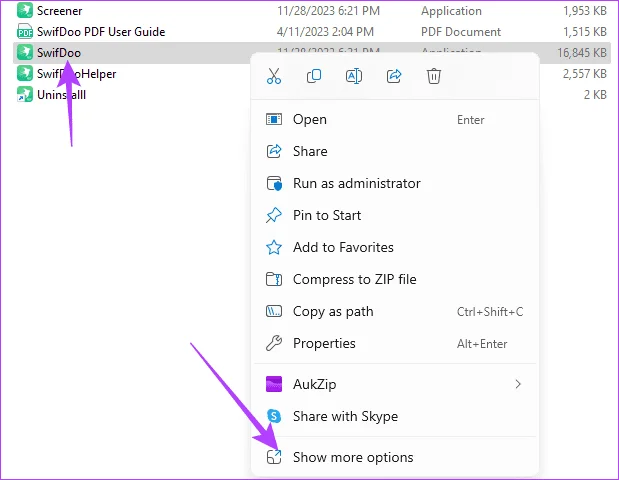Select Compress to ZIP file

tap(395, 279)
